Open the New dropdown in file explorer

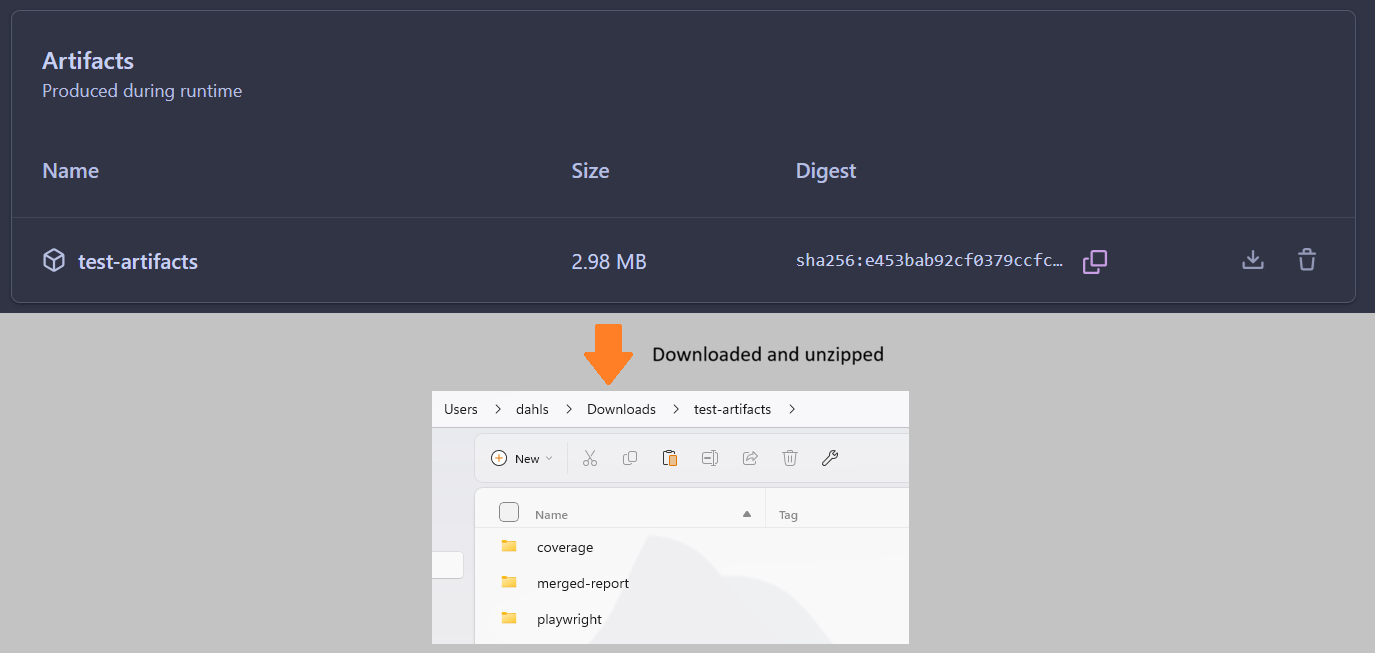[x=522, y=458]
